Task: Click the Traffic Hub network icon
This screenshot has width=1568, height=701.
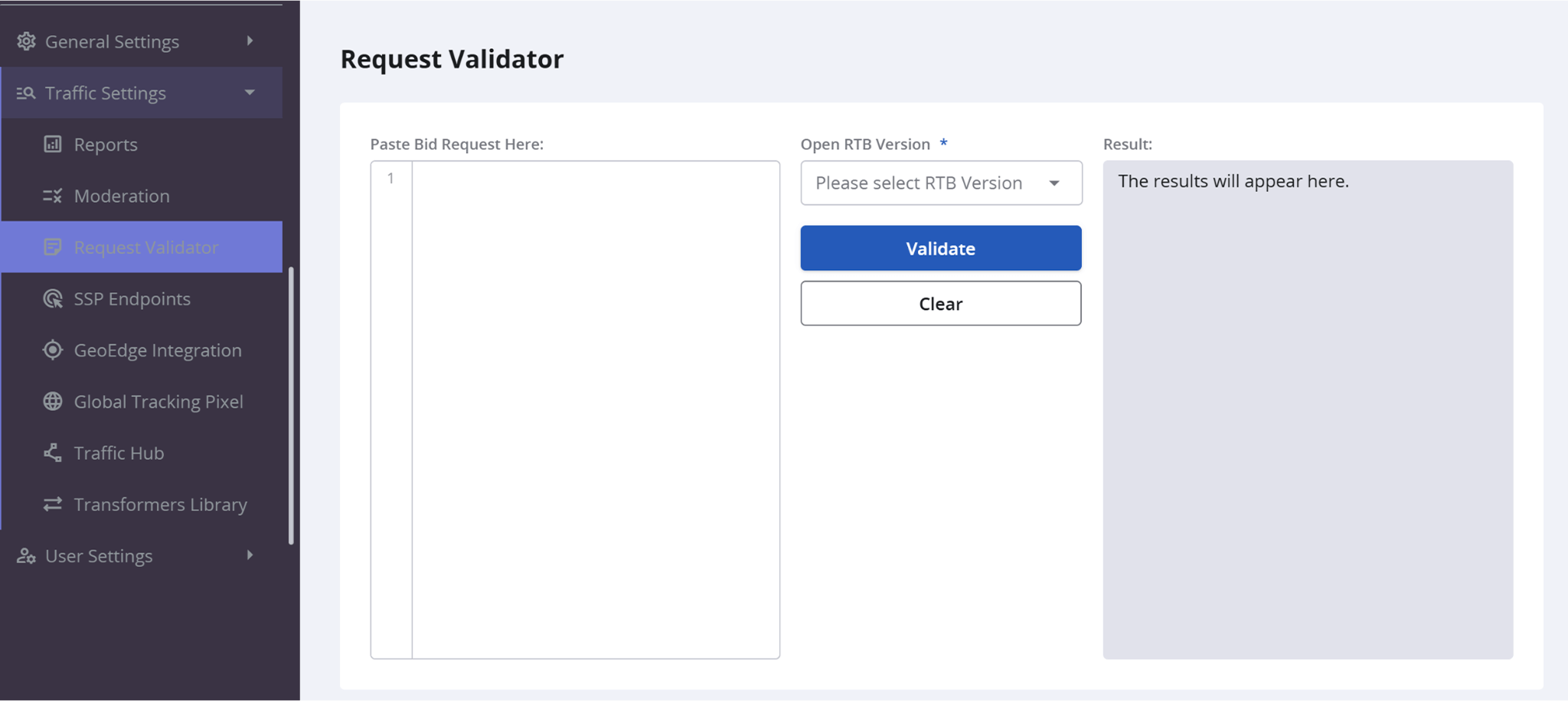Action: pyautogui.click(x=51, y=452)
